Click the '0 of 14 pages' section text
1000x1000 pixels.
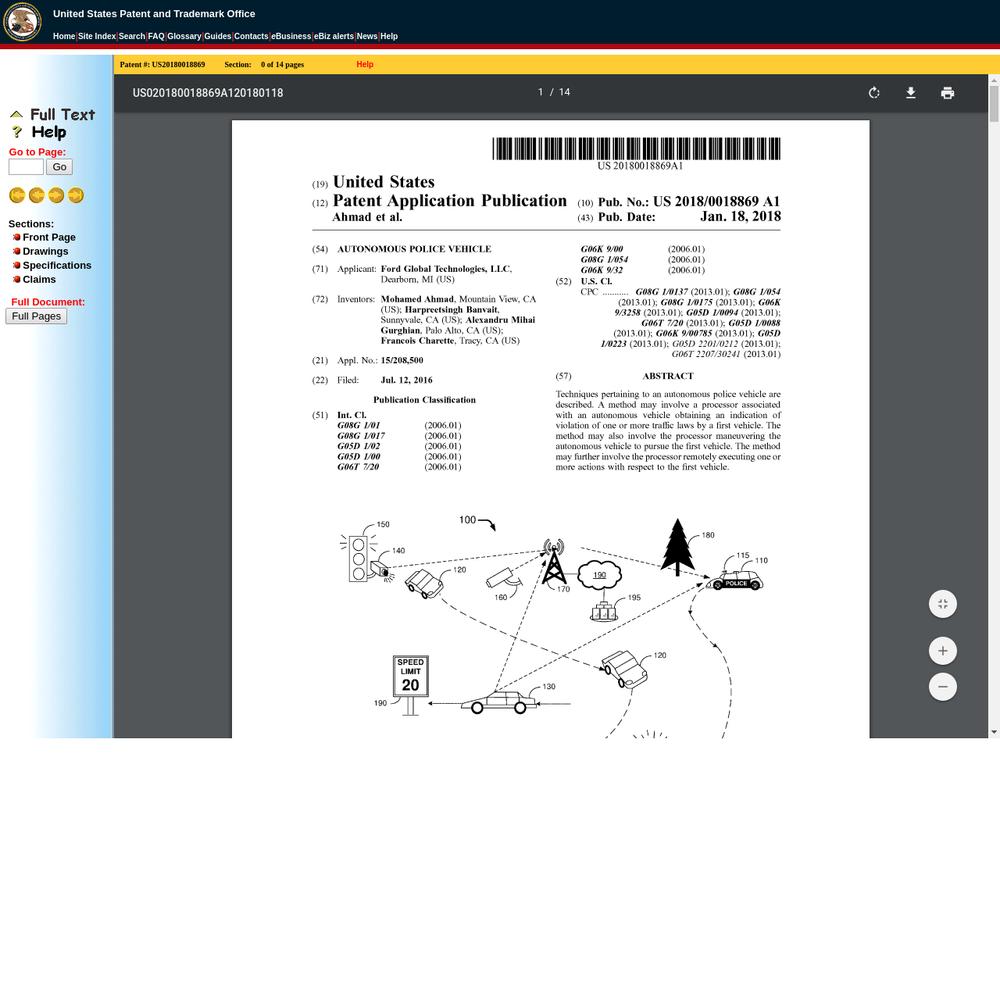pyautogui.click(x=283, y=64)
